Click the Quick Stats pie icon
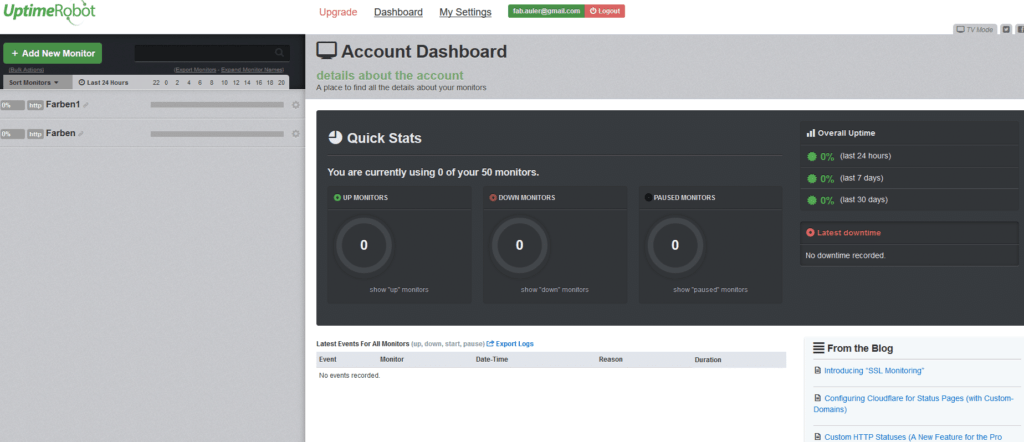The height and width of the screenshot is (442, 1024). 335,138
